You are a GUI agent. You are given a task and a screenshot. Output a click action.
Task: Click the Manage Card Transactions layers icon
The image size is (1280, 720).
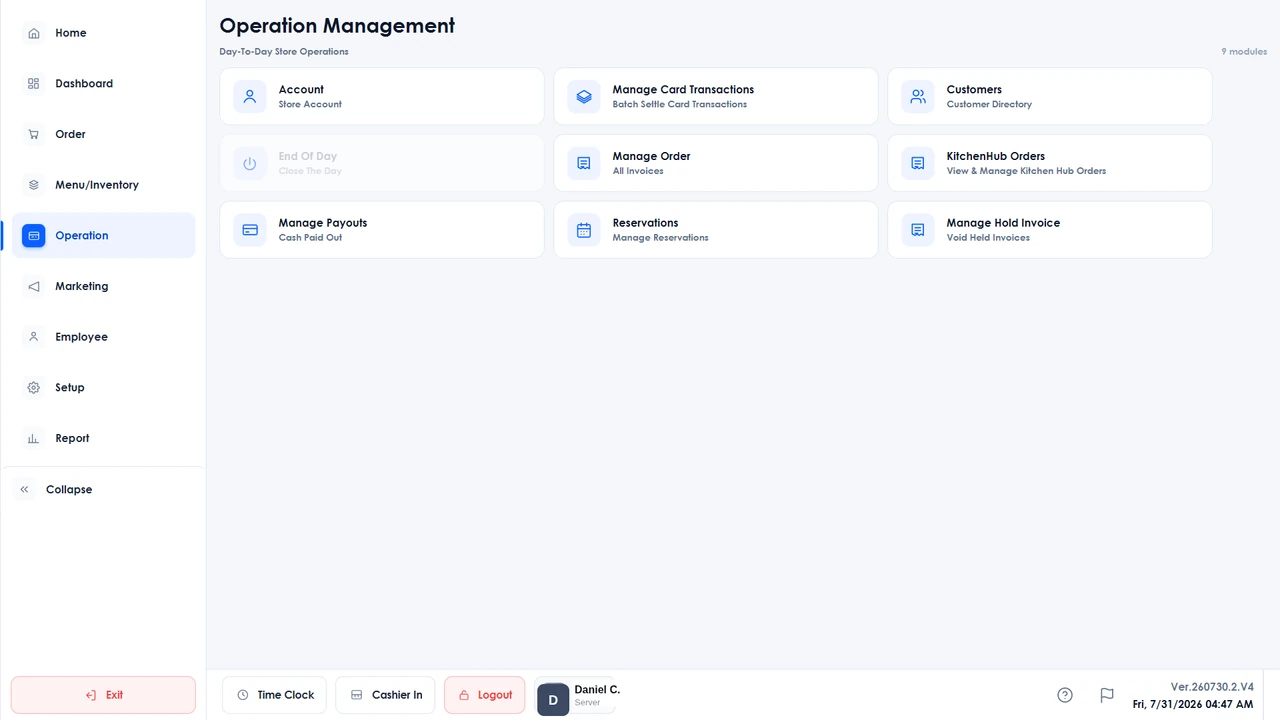coord(584,97)
